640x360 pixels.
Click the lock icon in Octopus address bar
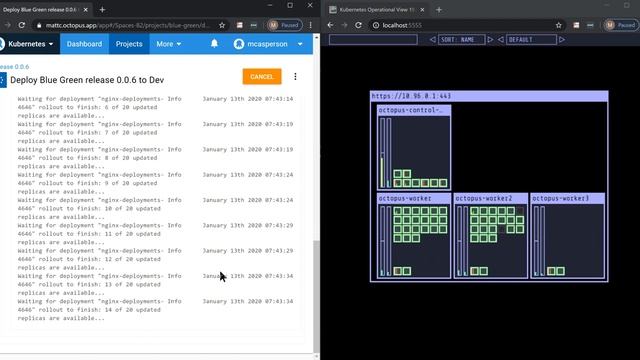[x=39, y=25]
